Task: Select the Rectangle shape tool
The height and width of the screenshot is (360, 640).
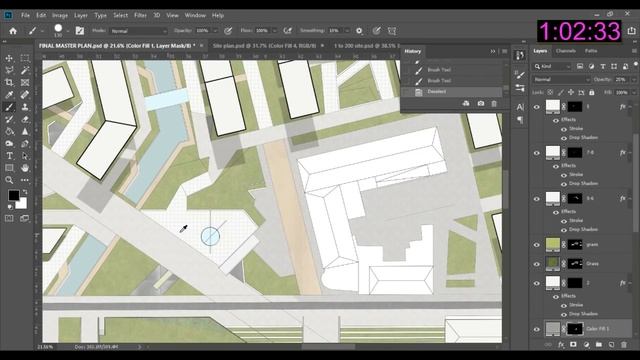Action: pyautogui.click(x=9, y=168)
